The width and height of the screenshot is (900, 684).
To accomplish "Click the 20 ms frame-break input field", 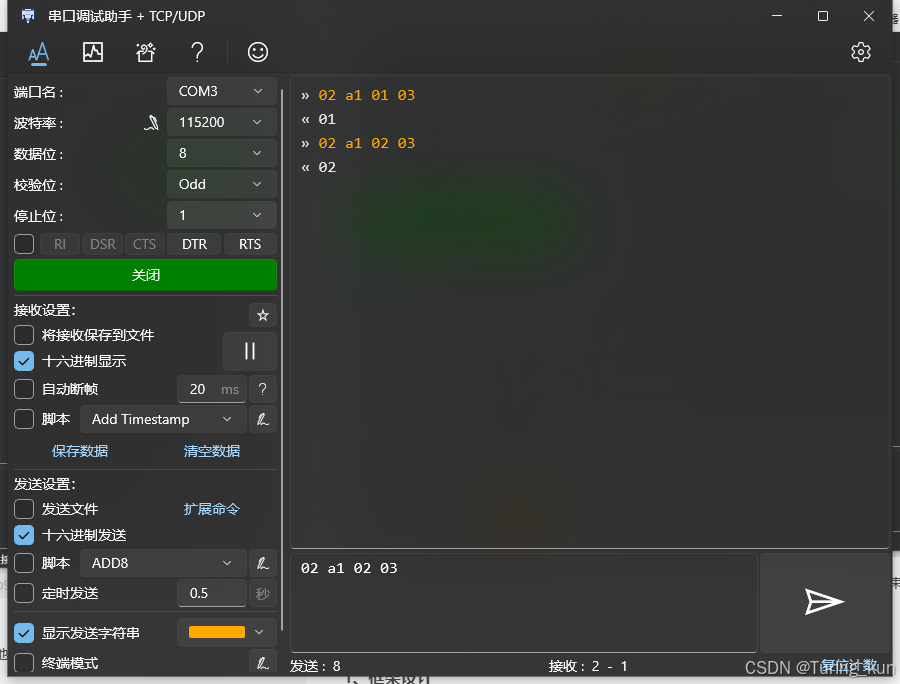I will point(212,389).
